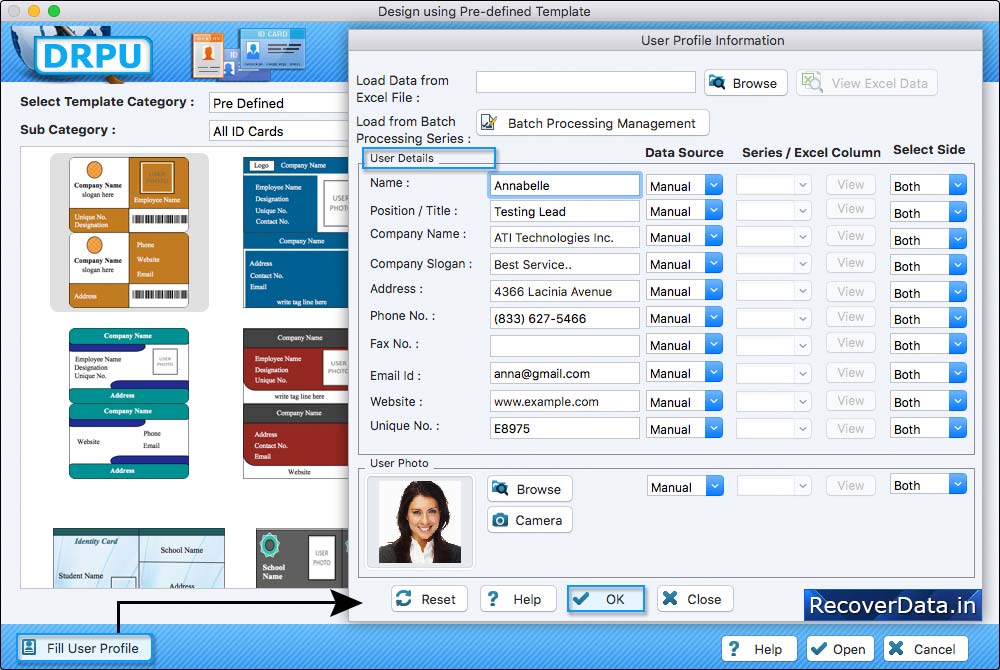The width and height of the screenshot is (1000, 670).
Task: Open Data Source dropdown for Company Name
Action: (x=684, y=237)
